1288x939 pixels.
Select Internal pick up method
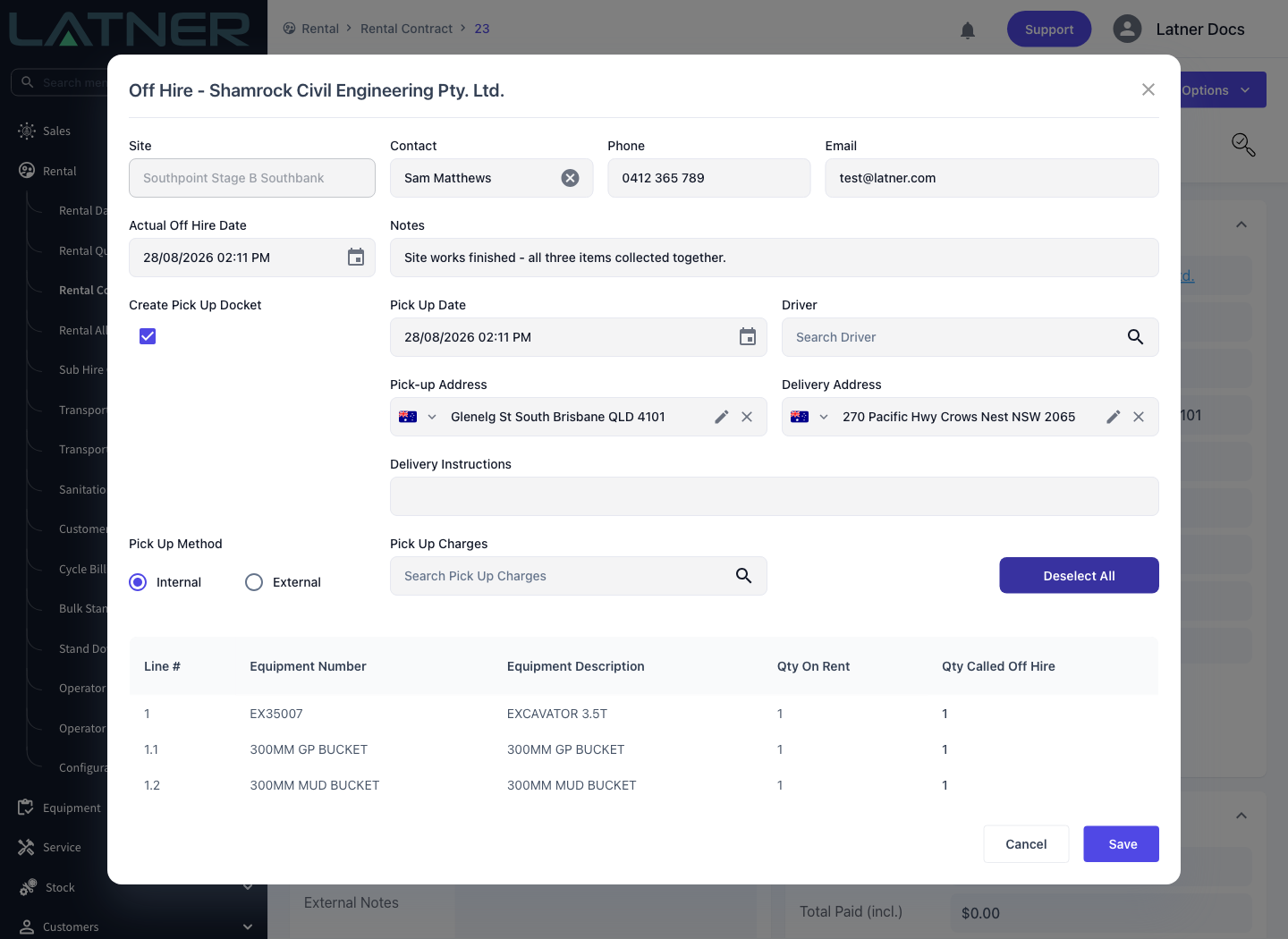[x=138, y=582]
